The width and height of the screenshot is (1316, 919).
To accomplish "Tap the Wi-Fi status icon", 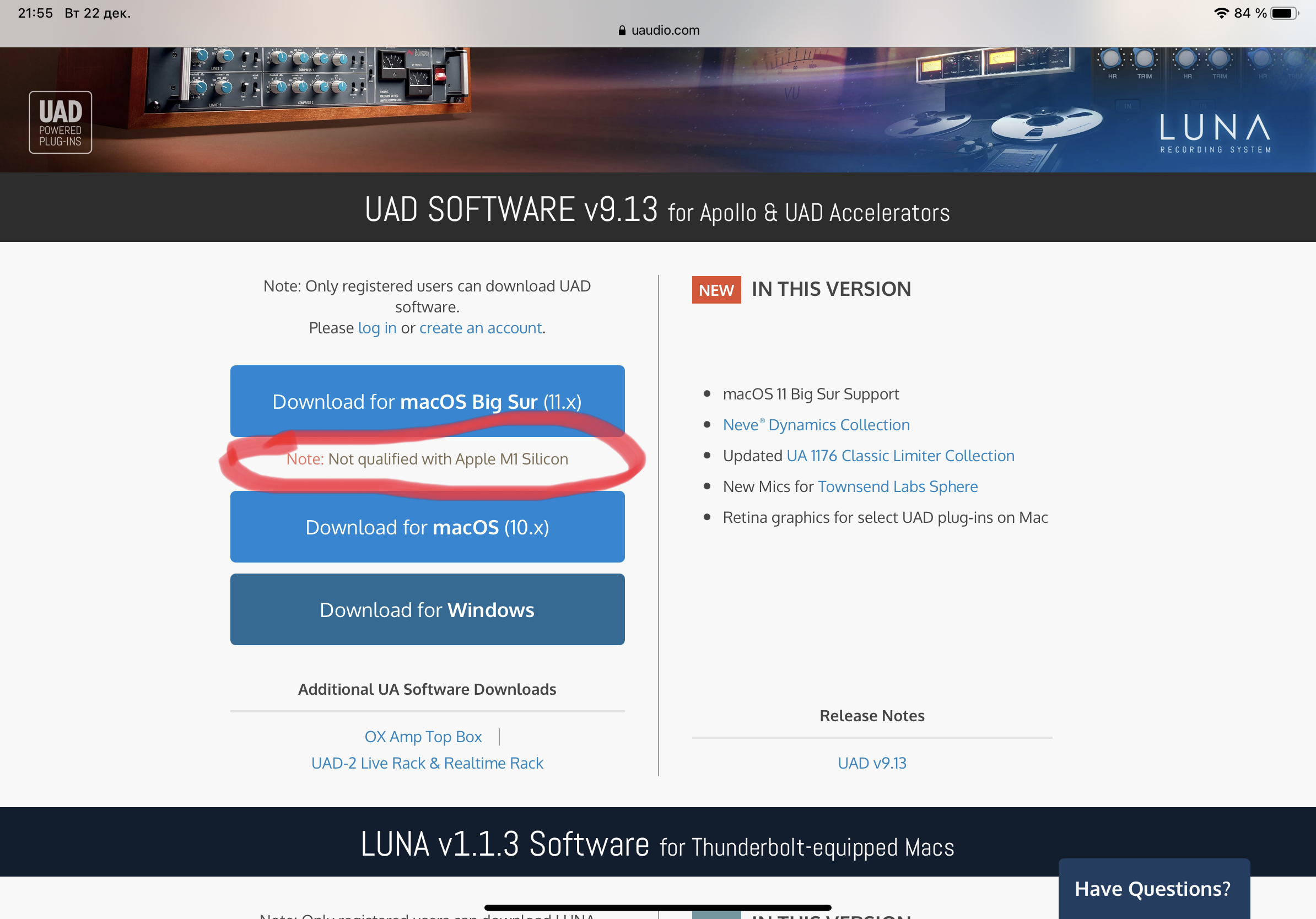I will 1221,13.
